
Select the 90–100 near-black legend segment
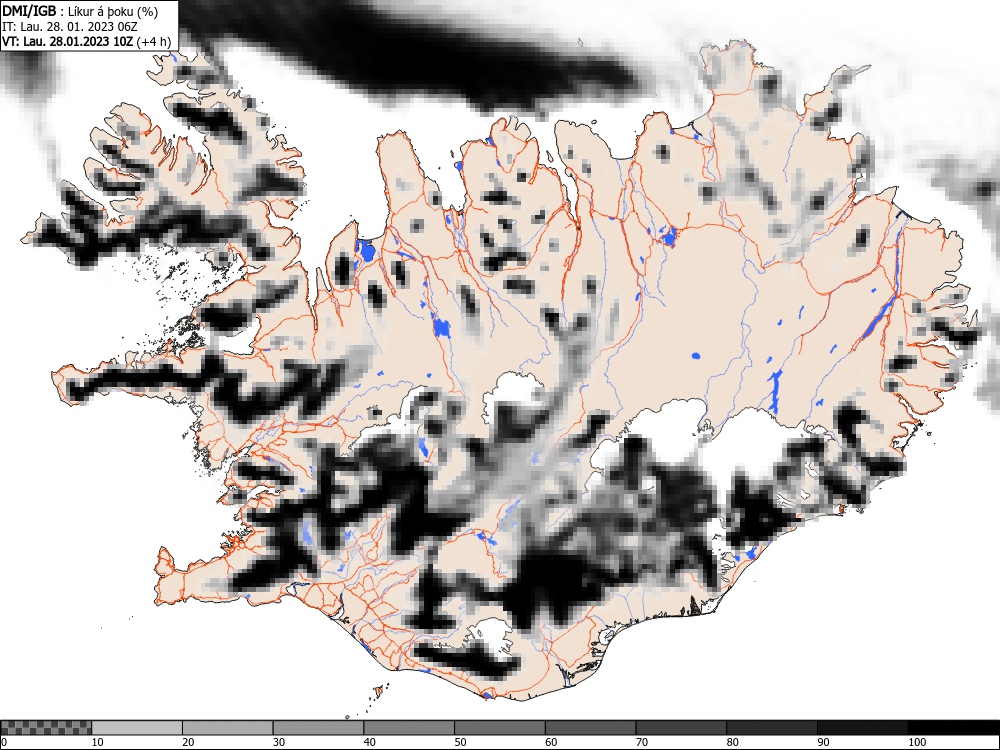[x=862, y=728]
